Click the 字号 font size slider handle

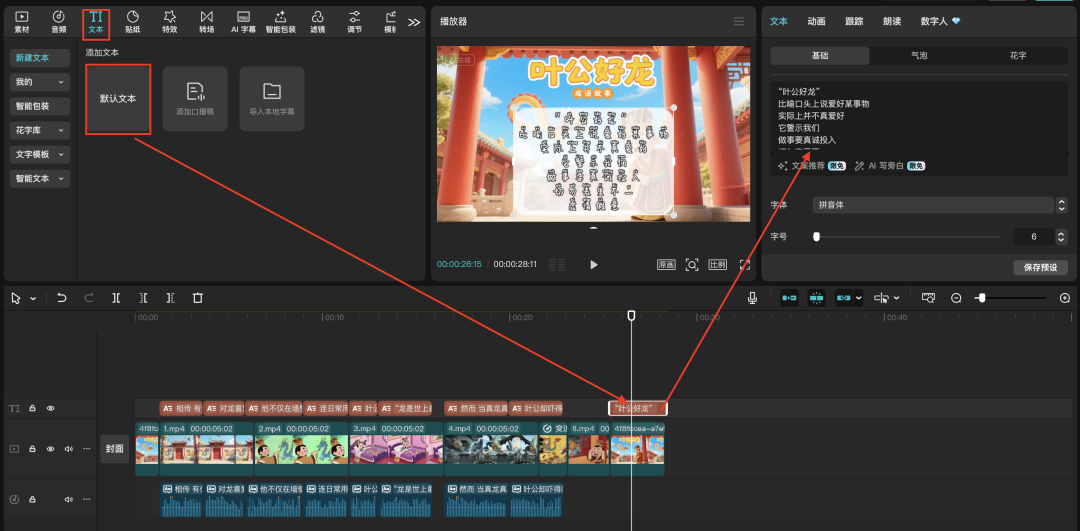[x=816, y=237]
